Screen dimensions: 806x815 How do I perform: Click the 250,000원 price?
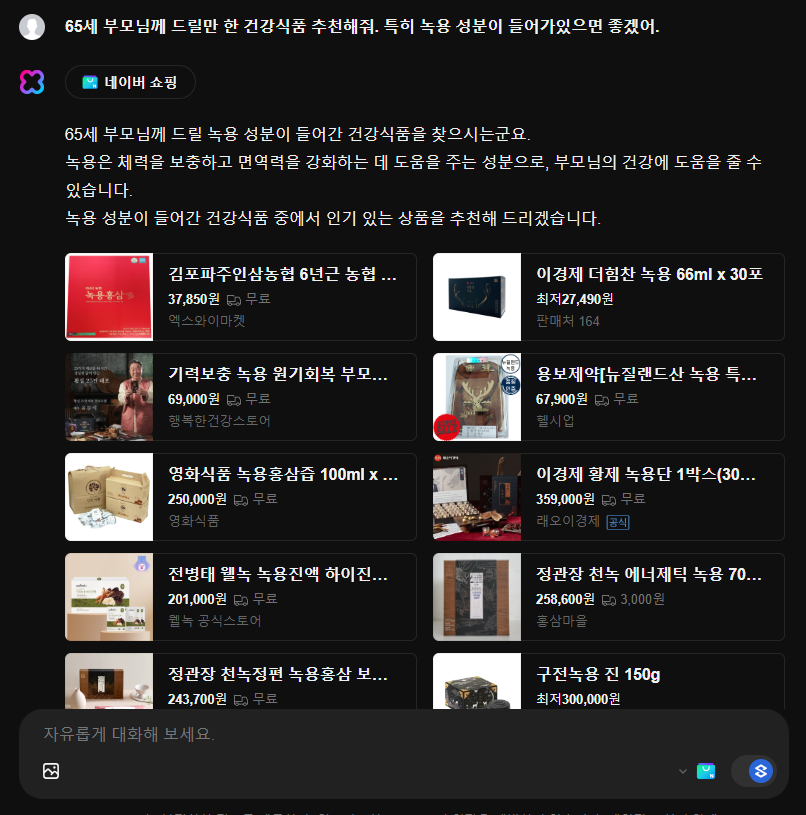click(197, 499)
